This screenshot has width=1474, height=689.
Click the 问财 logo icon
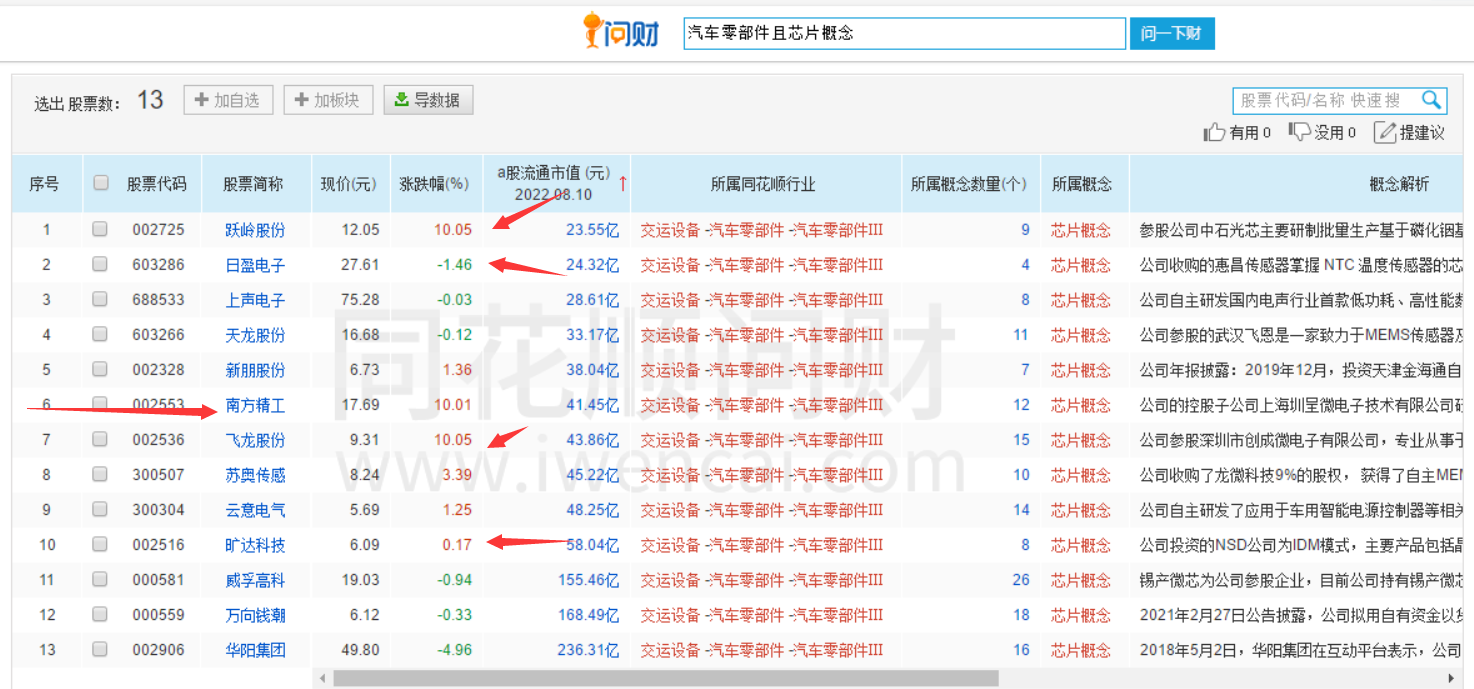click(x=622, y=32)
